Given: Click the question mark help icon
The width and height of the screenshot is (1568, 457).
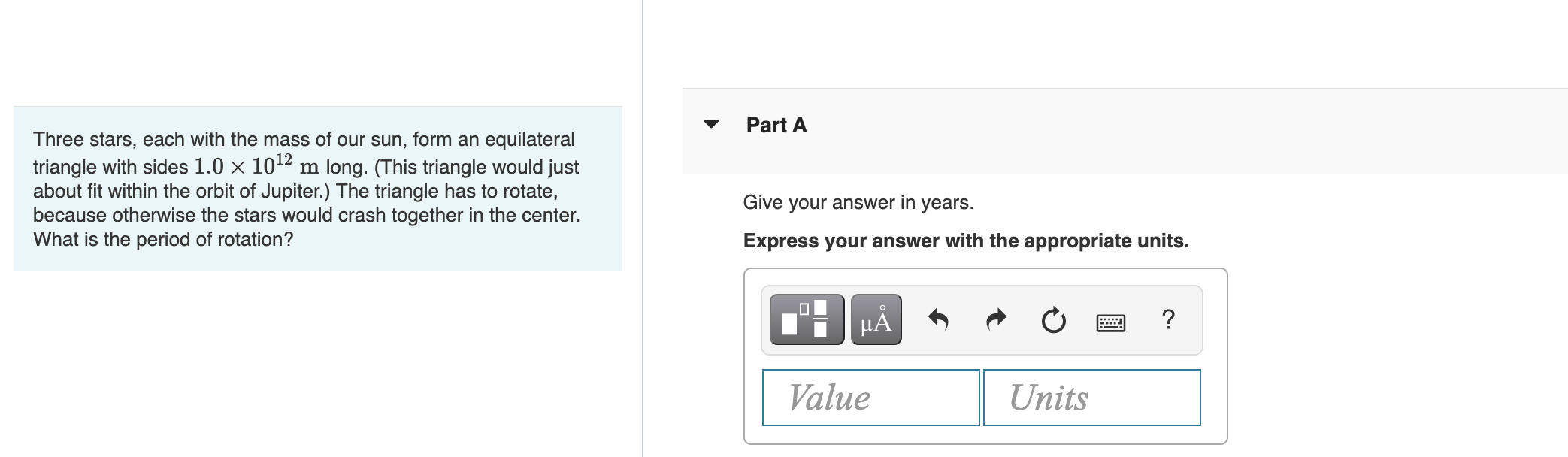Looking at the screenshot, I should (1167, 320).
